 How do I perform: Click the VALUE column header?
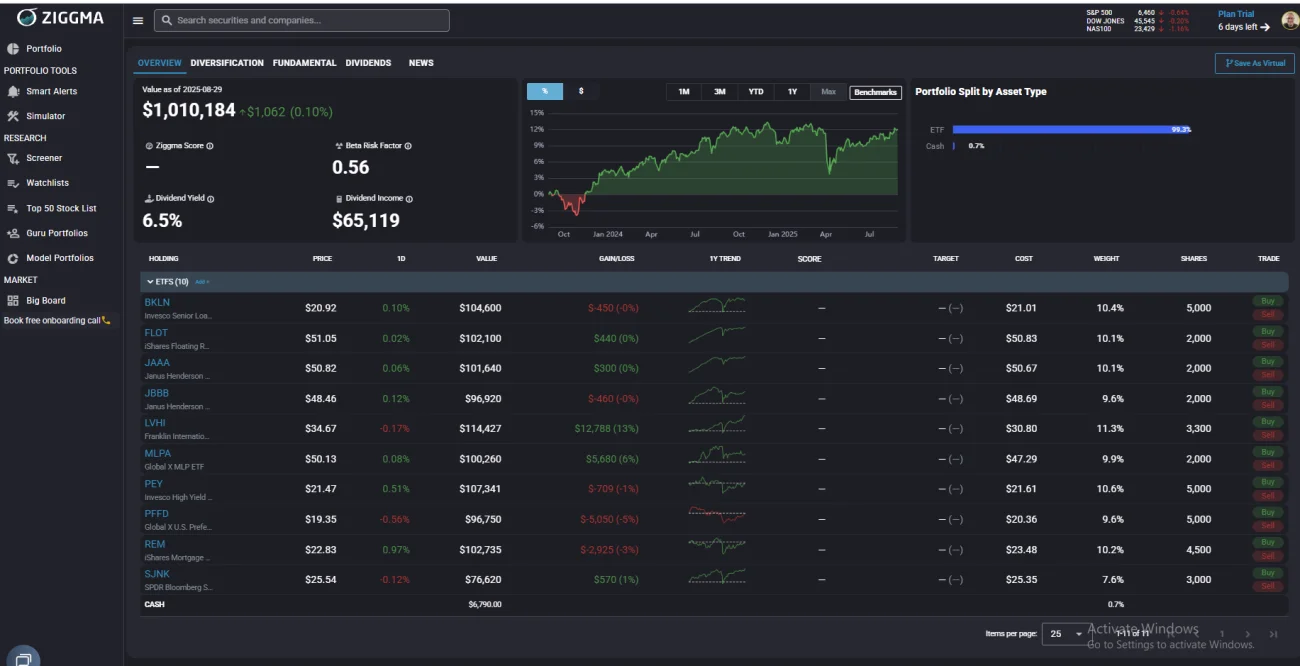tap(487, 259)
